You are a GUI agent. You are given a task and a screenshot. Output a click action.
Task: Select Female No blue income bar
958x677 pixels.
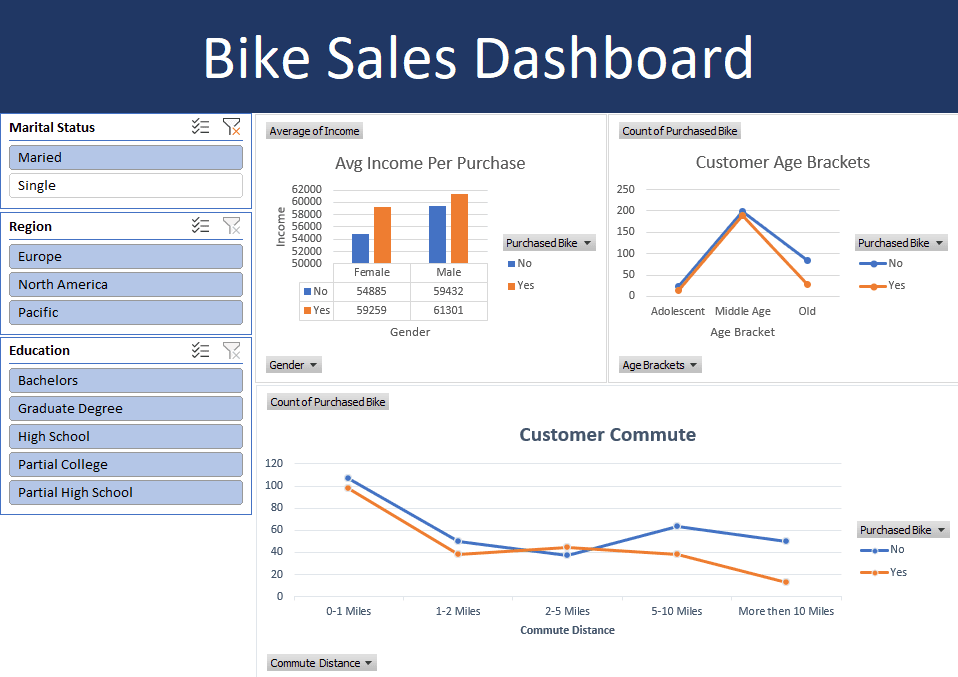(360, 249)
